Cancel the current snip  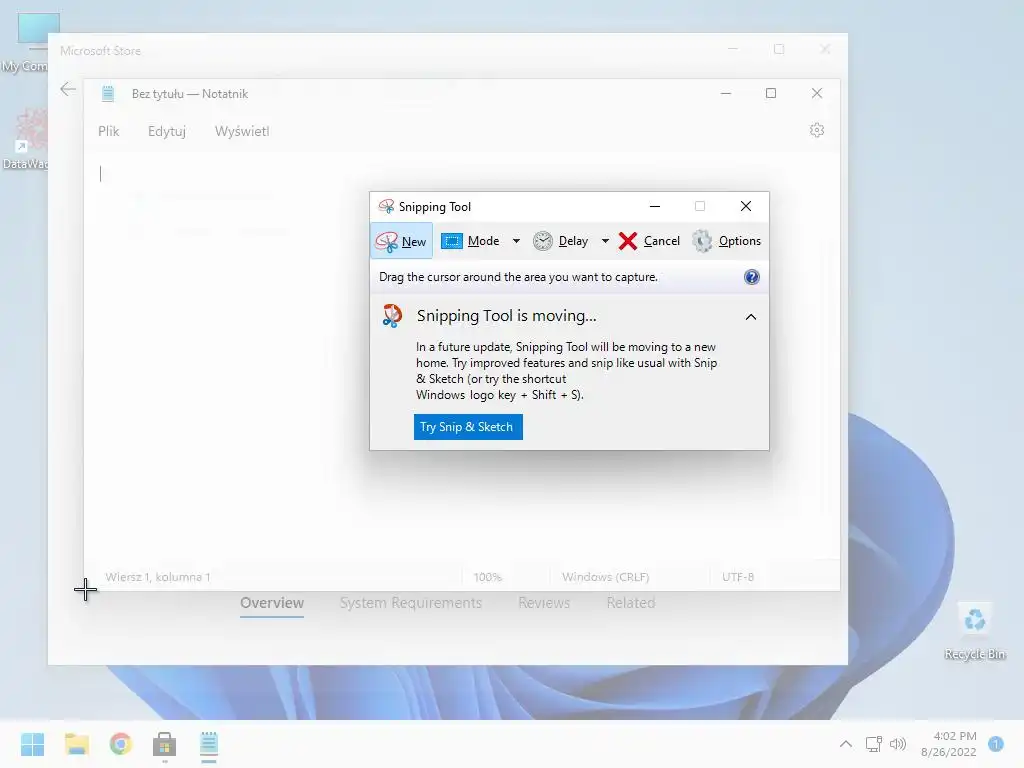649,241
